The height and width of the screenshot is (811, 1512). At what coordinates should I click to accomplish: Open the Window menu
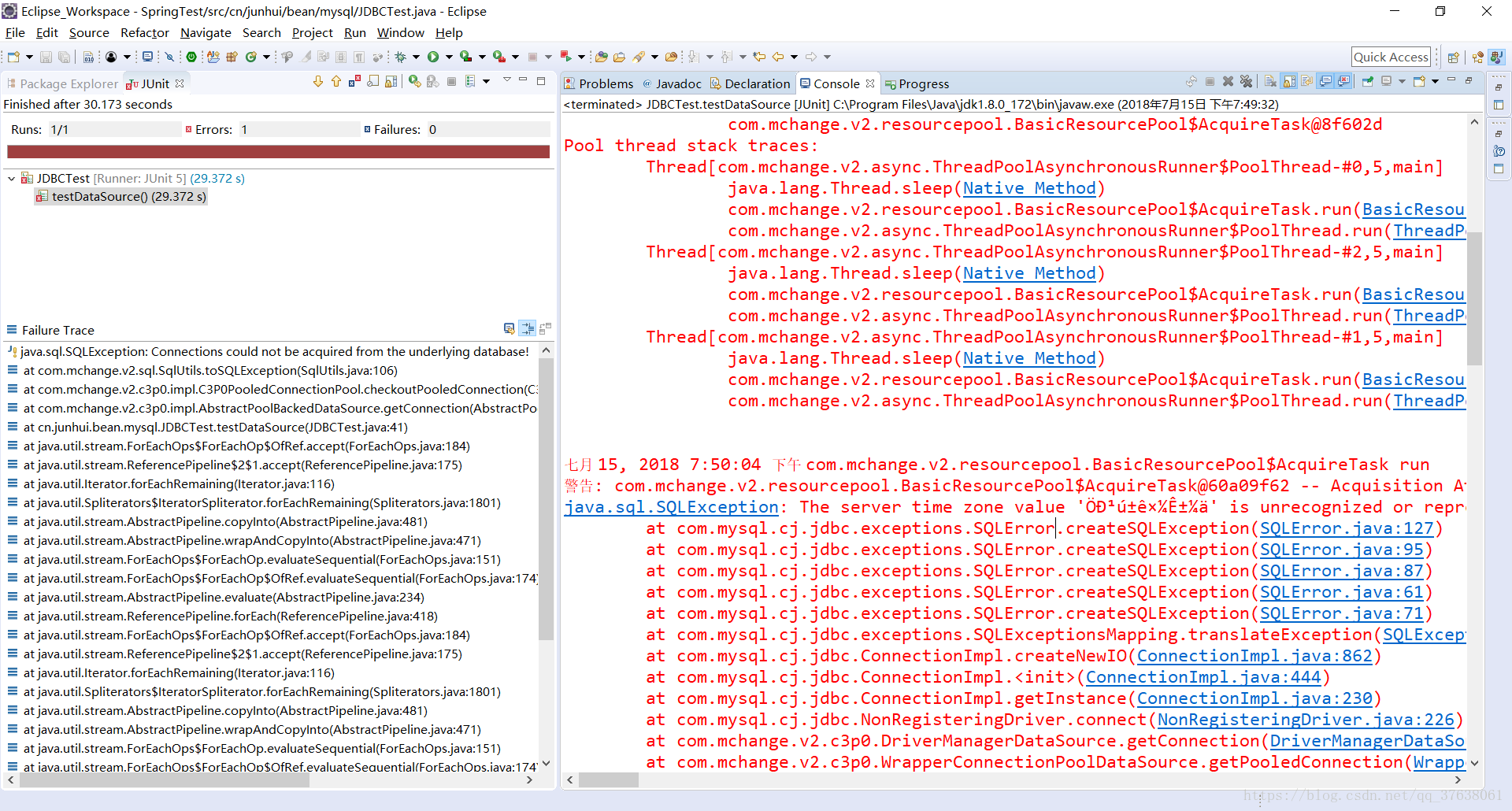(401, 33)
